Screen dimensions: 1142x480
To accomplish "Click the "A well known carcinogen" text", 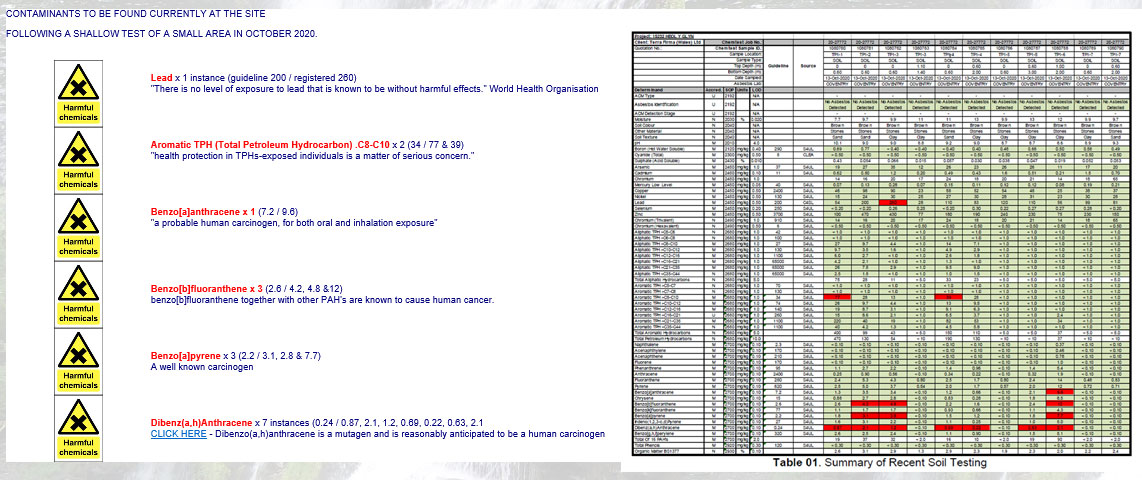I will 202,367.
